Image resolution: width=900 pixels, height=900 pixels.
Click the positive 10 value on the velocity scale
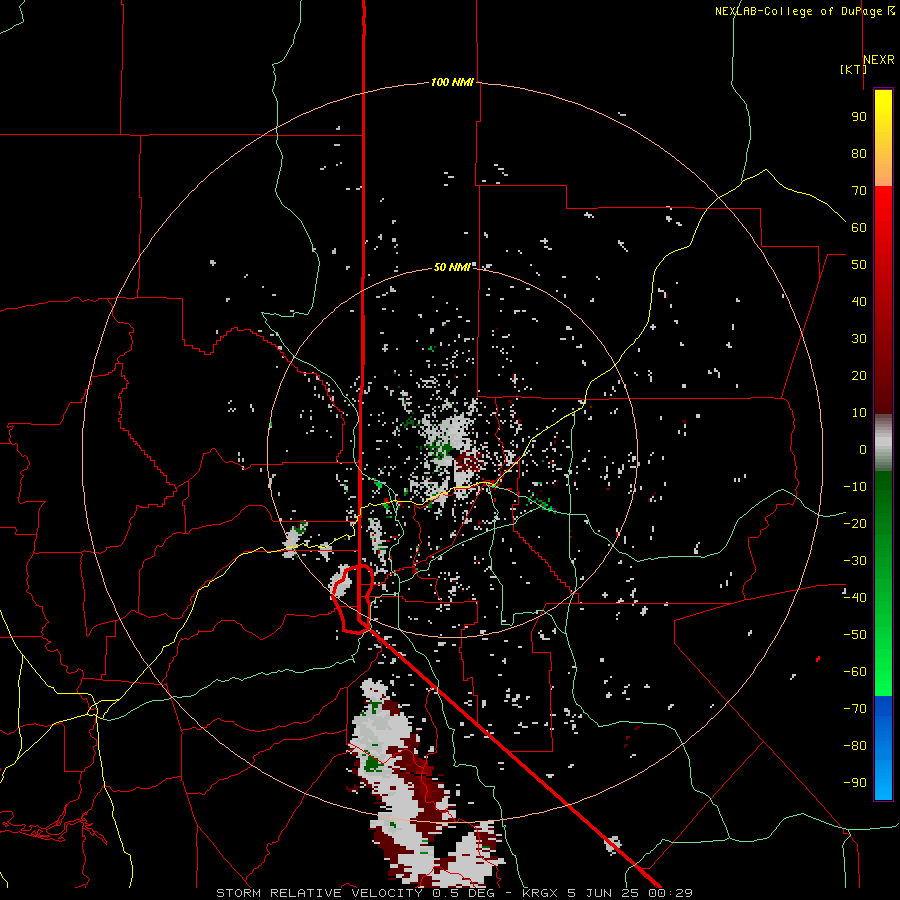tap(859, 413)
